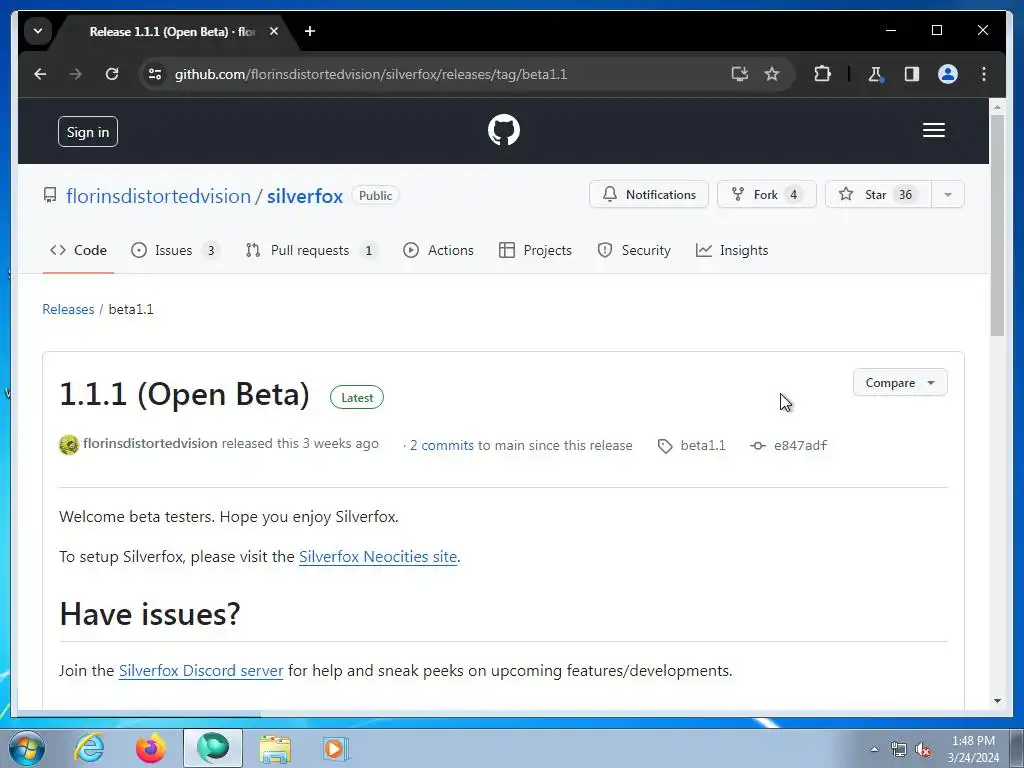
Task: Switch to the Issues tab
Action: pyautogui.click(x=175, y=250)
